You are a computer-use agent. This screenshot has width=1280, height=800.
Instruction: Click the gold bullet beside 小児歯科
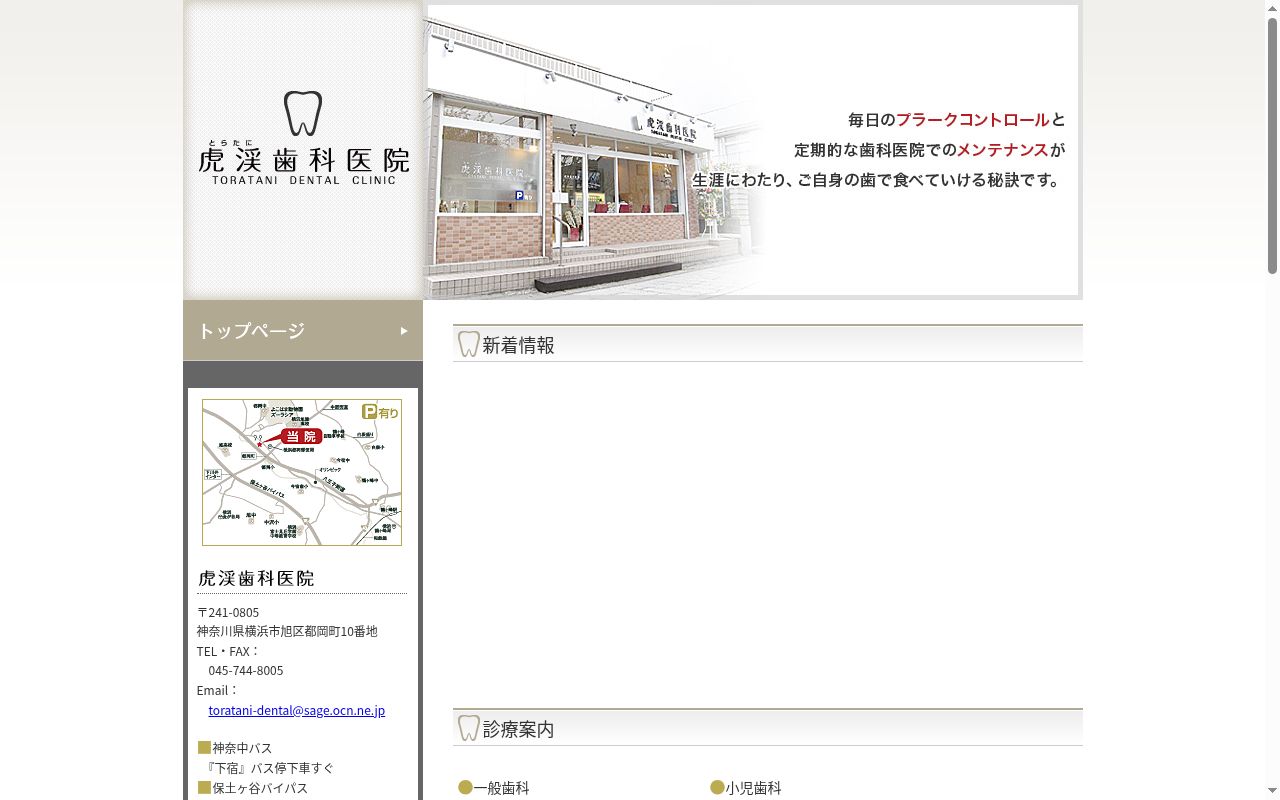point(717,788)
